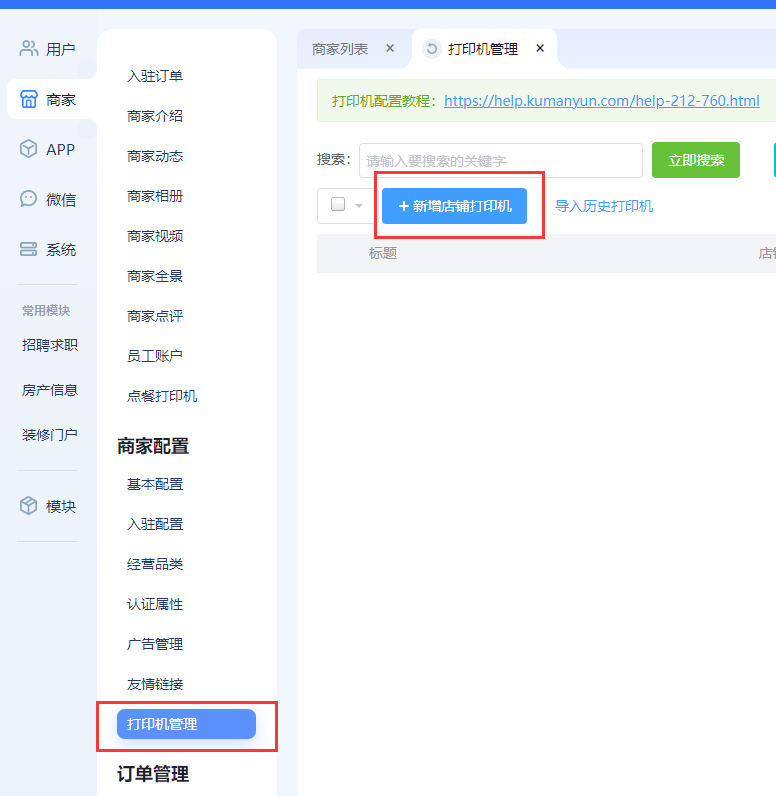The height and width of the screenshot is (796, 776).
Task: Switch to the 商家列表 tab
Action: click(x=340, y=49)
